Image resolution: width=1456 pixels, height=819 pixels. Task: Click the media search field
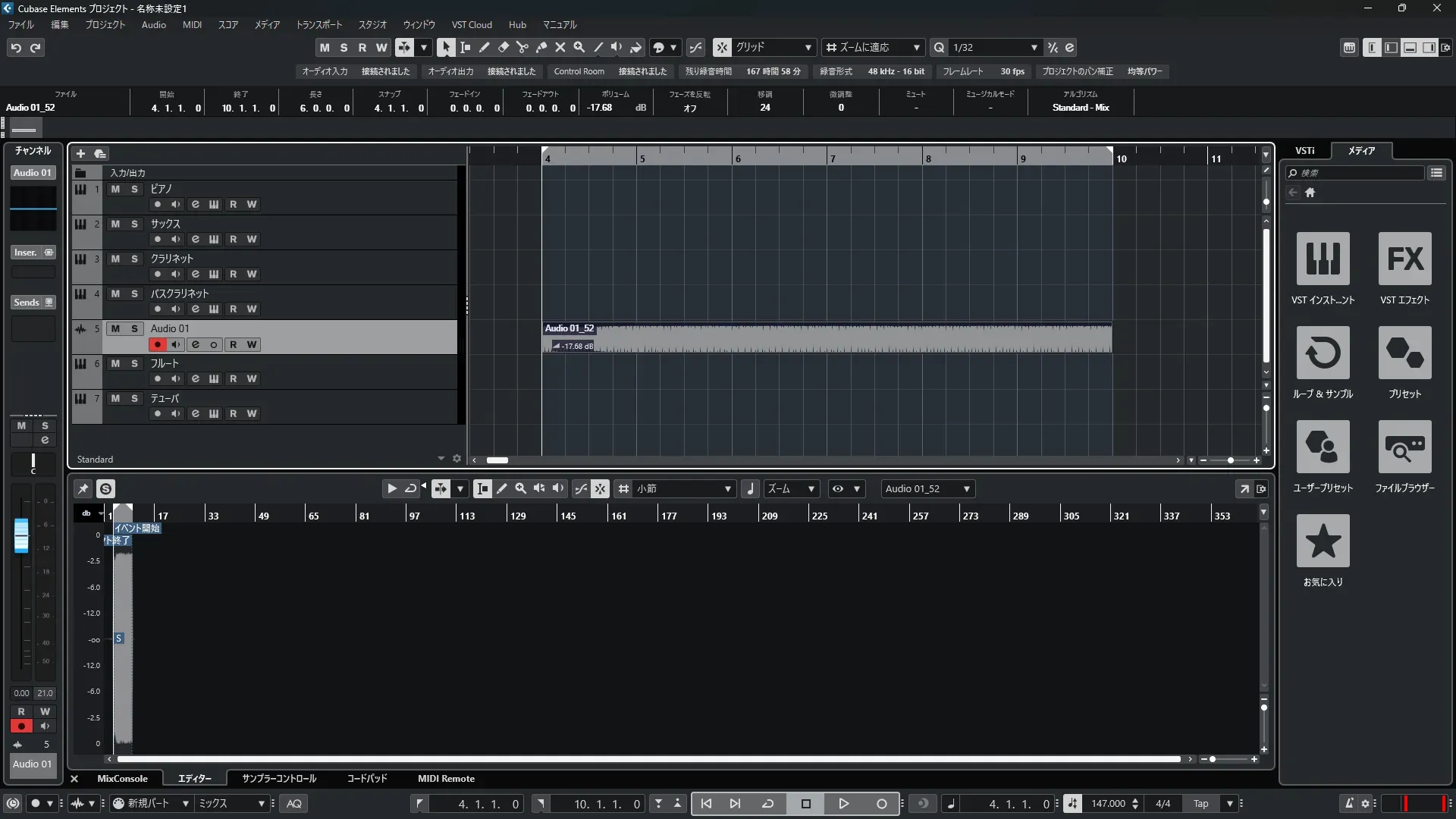[1357, 173]
